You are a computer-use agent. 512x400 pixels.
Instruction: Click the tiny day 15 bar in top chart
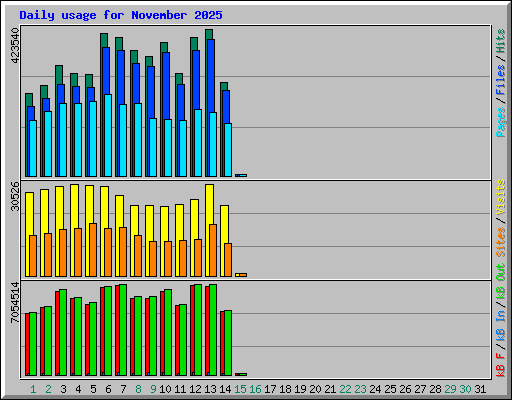click(x=241, y=175)
